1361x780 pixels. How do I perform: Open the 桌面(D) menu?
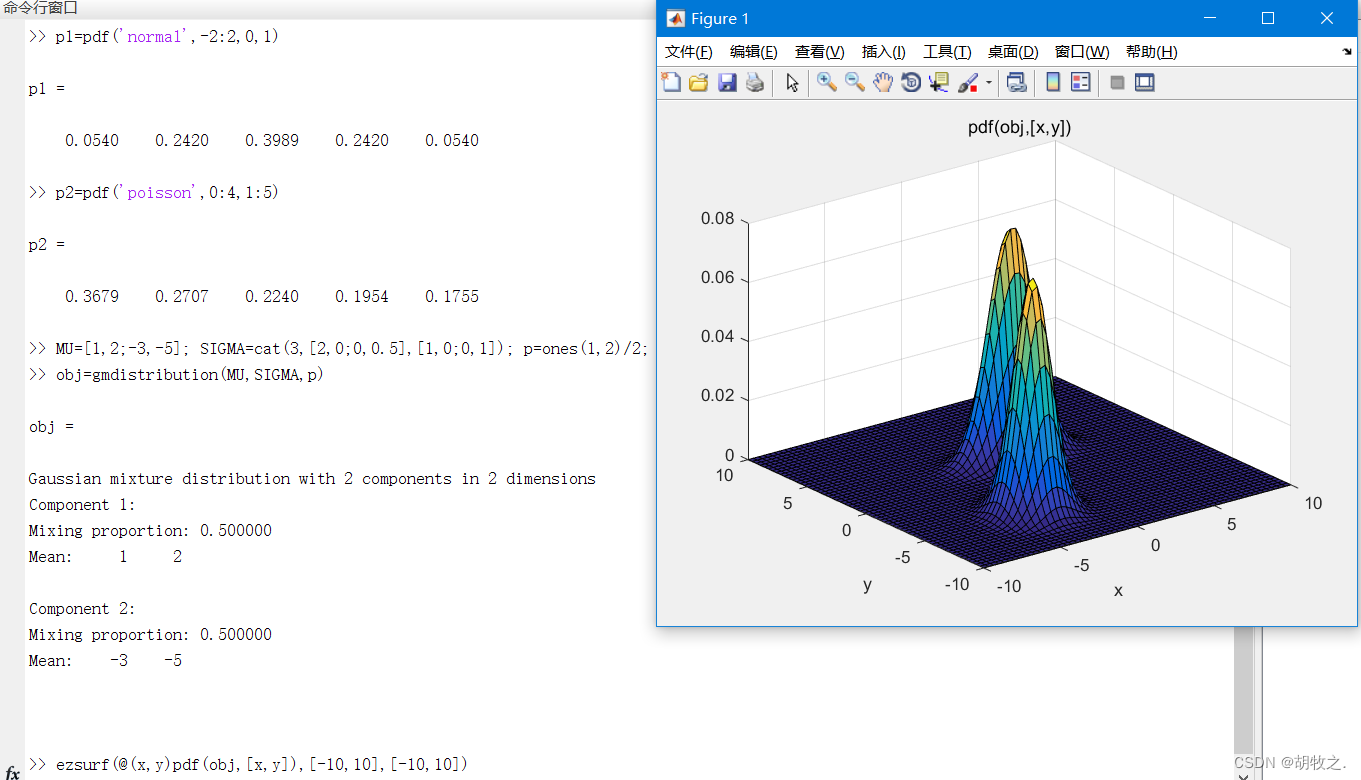point(1013,52)
